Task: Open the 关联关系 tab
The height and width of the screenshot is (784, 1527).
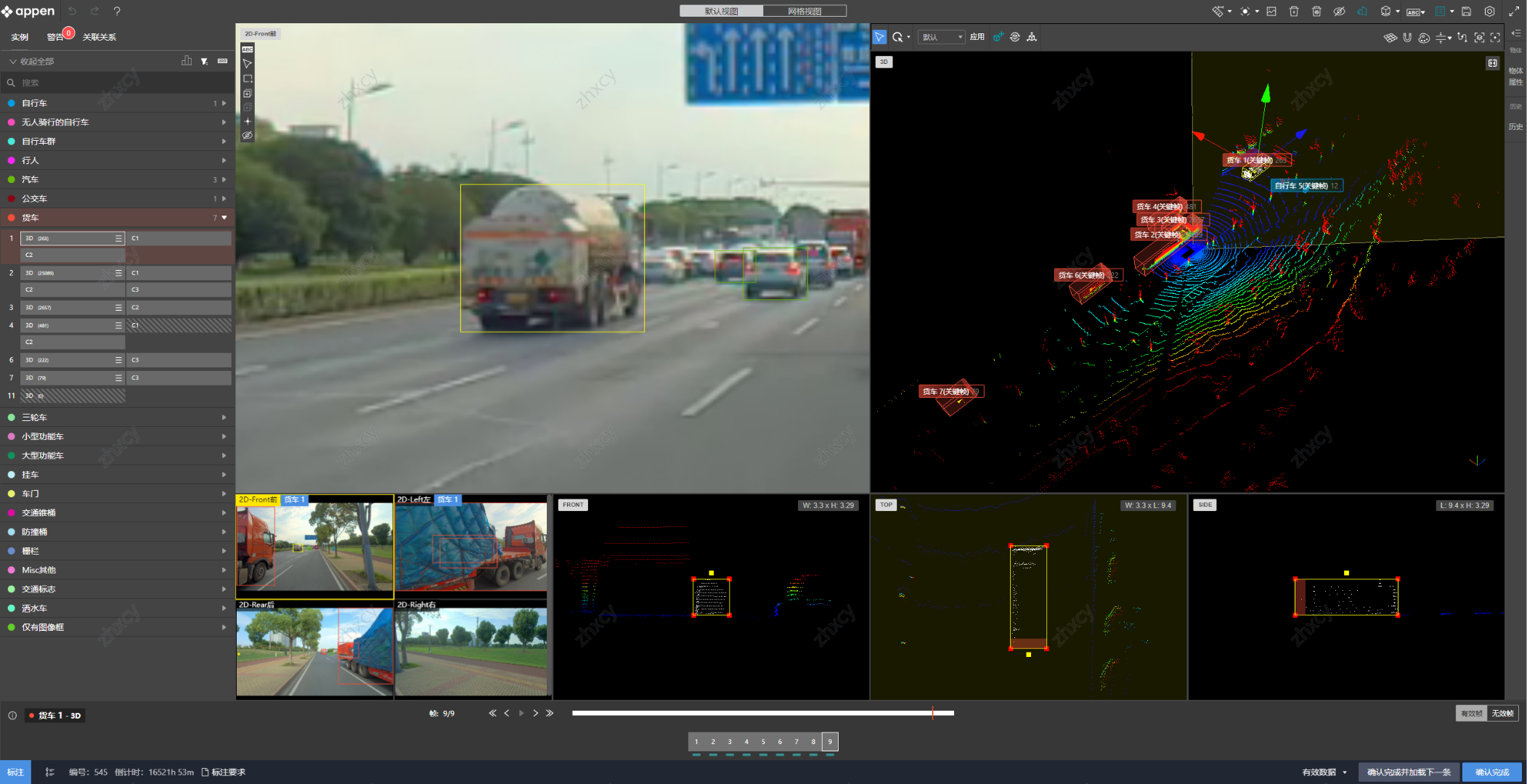Action: pyautogui.click(x=99, y=37)
